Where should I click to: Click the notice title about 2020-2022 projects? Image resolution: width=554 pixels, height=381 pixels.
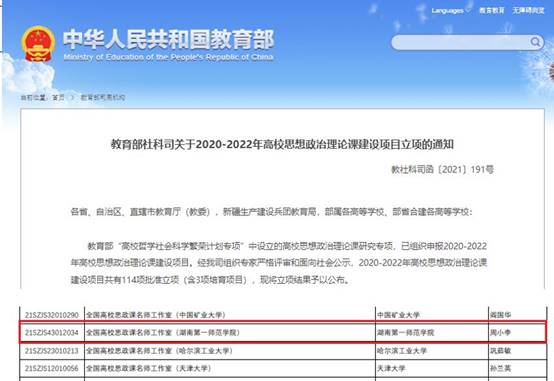pos(282,144)
